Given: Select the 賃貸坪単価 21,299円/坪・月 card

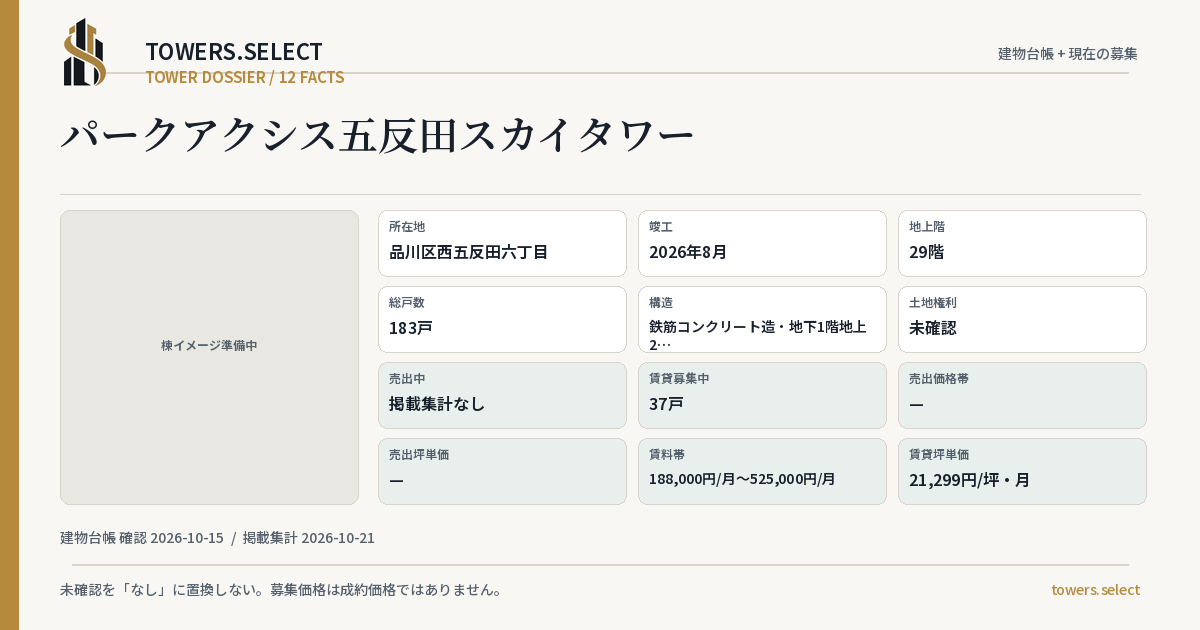Looking at the screenshot, I should point(1022,471).
